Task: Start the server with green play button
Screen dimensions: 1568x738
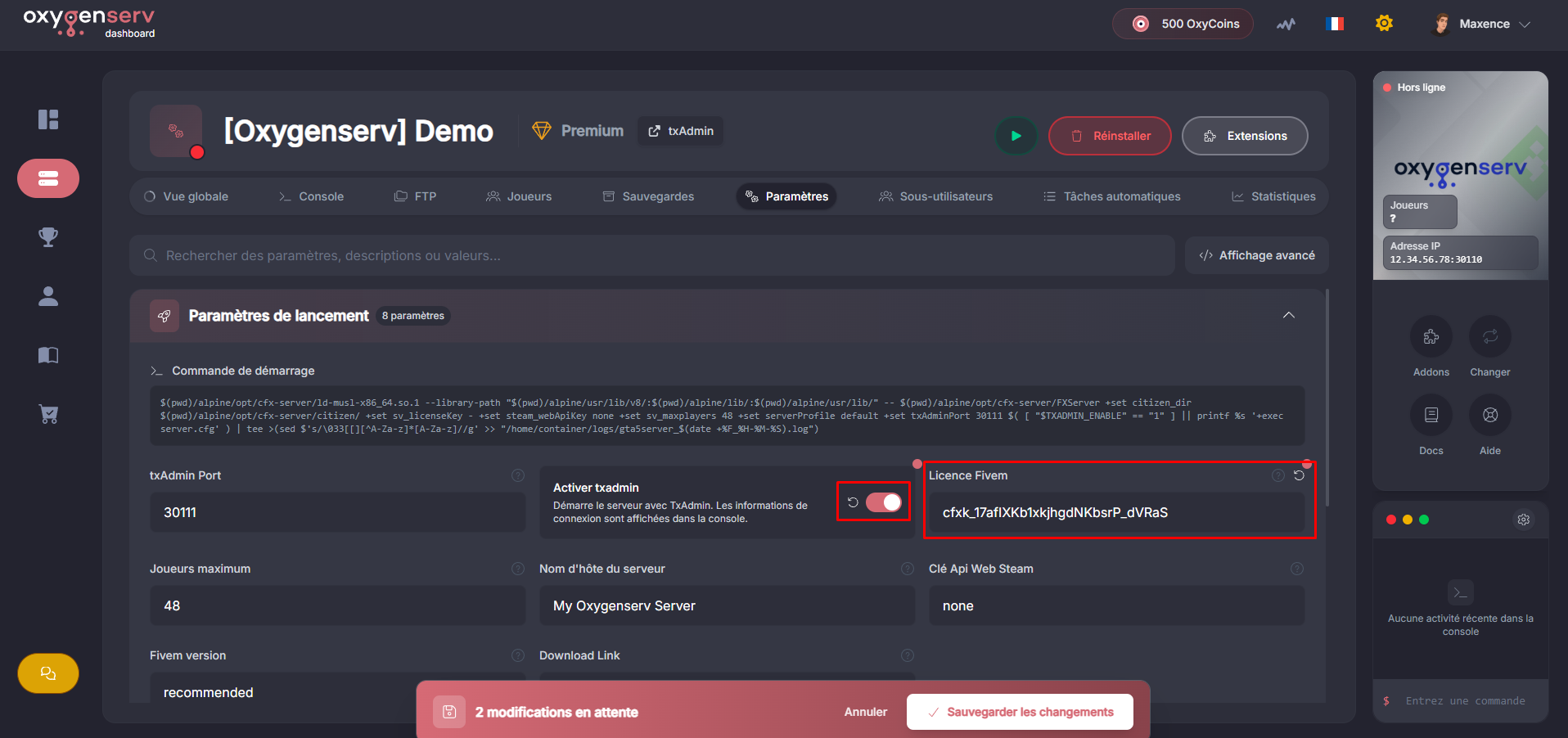Action: coord(1016,136)
